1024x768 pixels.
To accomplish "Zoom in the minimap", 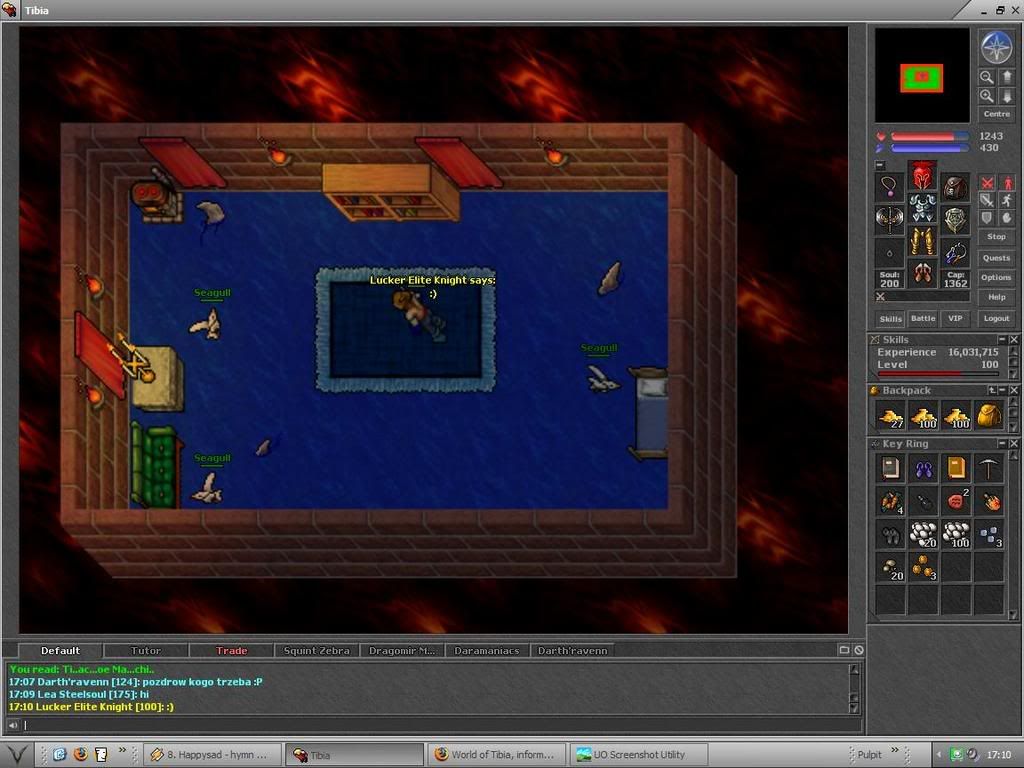I will coord(987,96).
